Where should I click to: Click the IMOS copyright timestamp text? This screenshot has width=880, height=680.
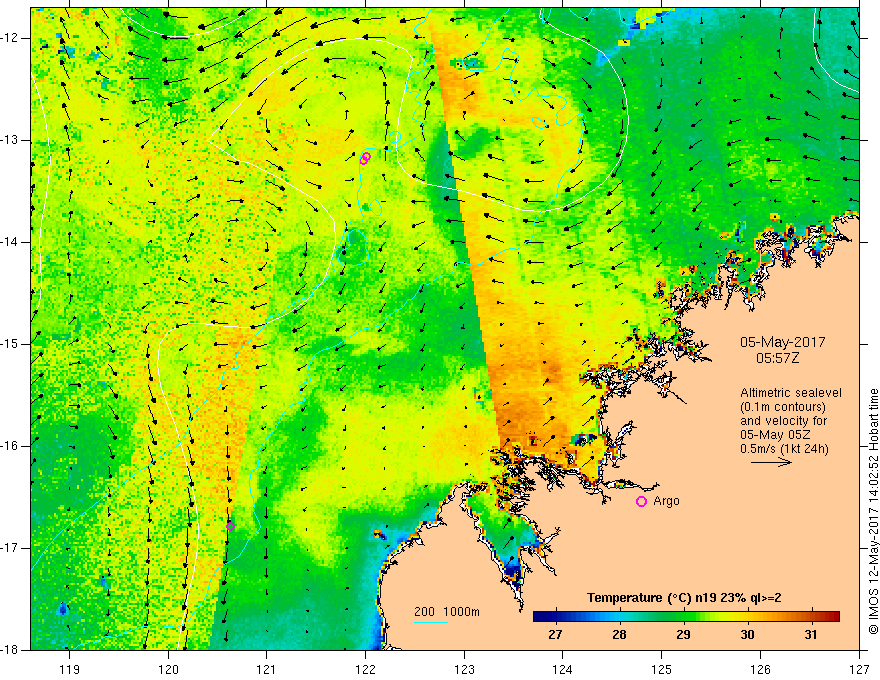click(873, 511)
